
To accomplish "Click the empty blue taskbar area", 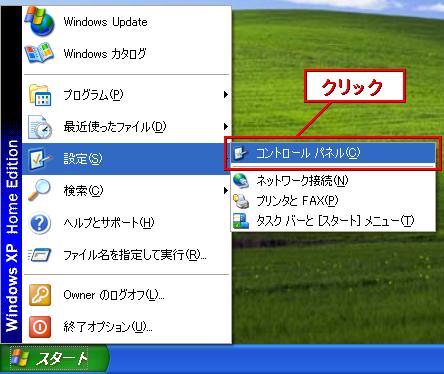I will 277,359.
